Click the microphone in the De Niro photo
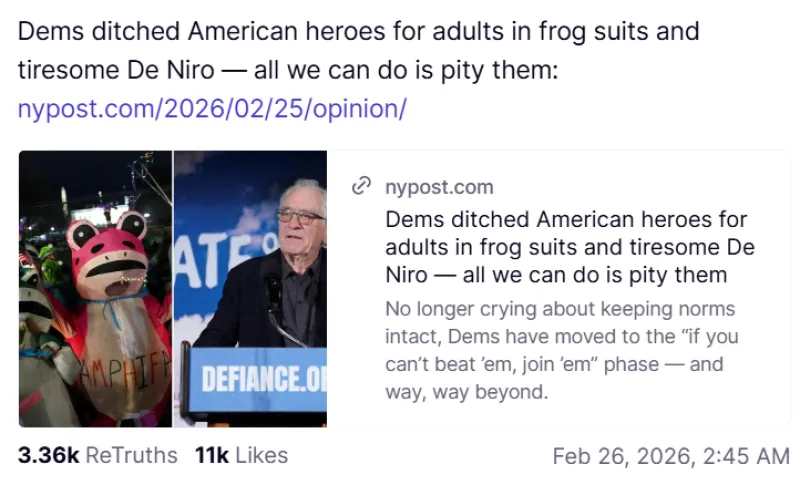 (x=272, y=290)
